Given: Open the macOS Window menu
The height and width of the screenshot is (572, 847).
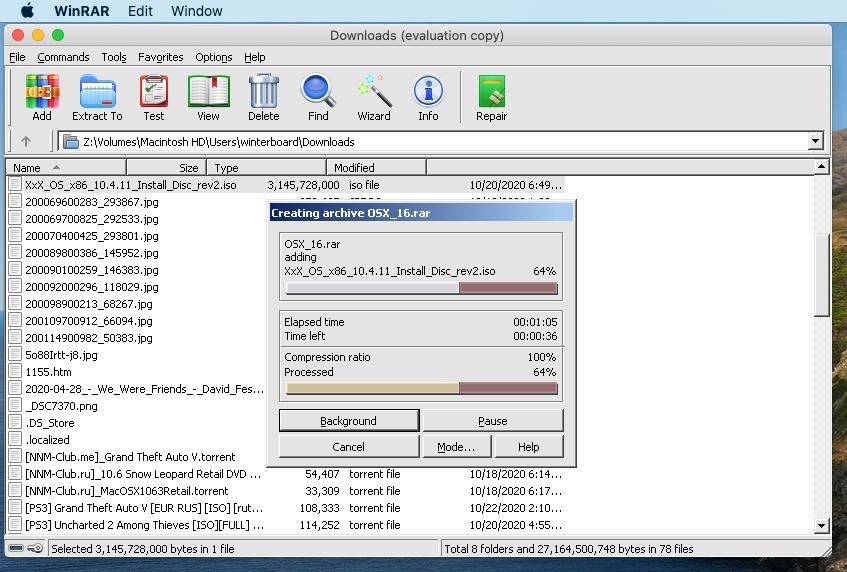Looking at the screenshot, I should coord(197,11).
